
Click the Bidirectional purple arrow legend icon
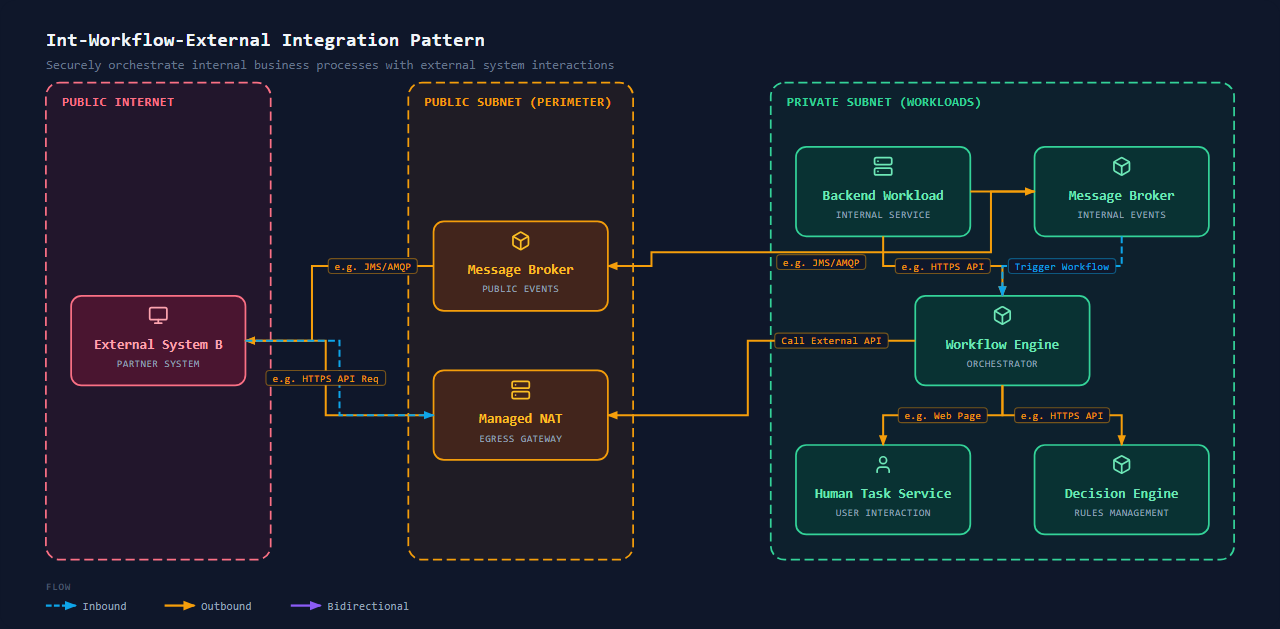pos(306,606)
